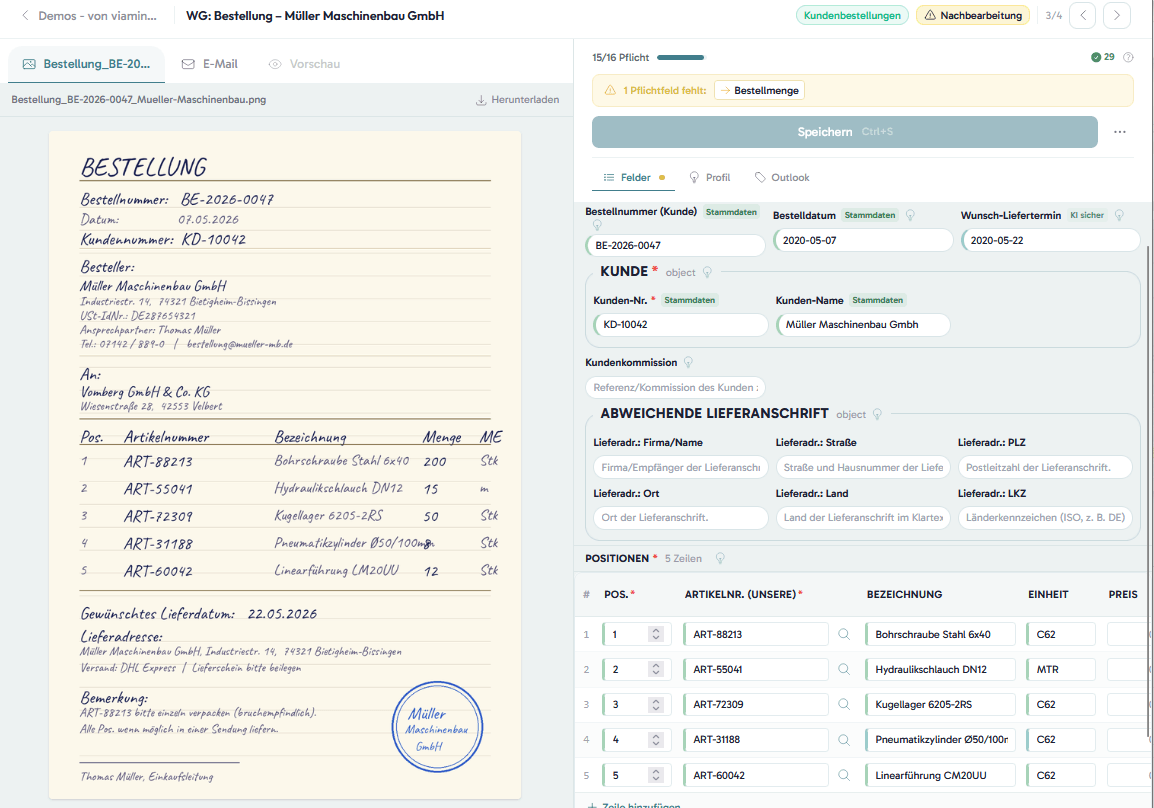This screenshot has height=808, width=1154.
Task: Go to next document arrow button
Action: [1116, 15]
